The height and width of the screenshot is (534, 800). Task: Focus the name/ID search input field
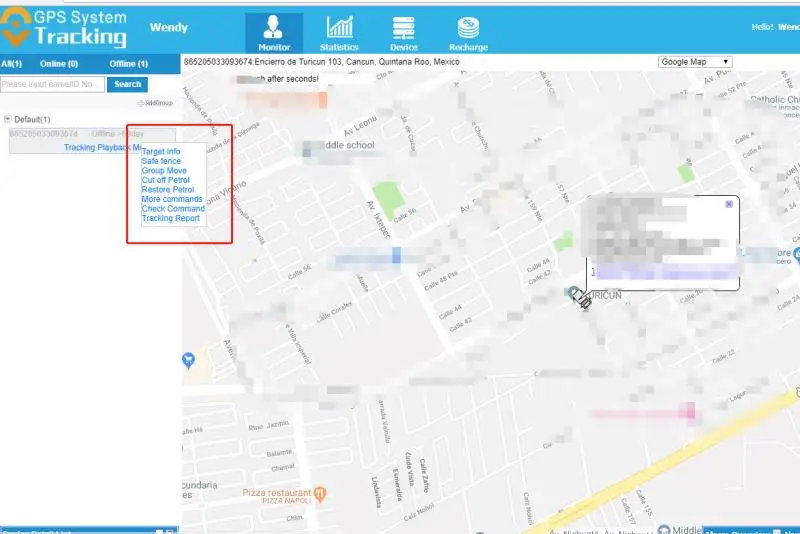[x=53, y=84]
